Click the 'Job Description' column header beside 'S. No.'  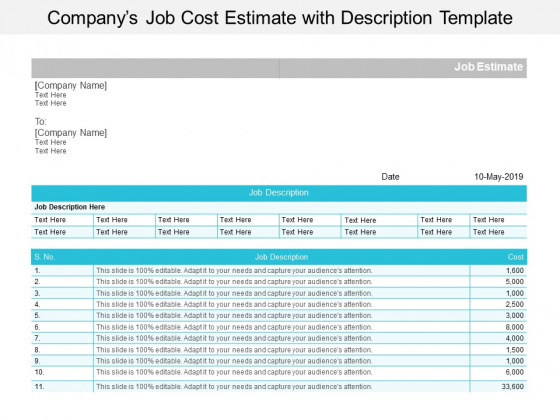[x=281, y=257]
